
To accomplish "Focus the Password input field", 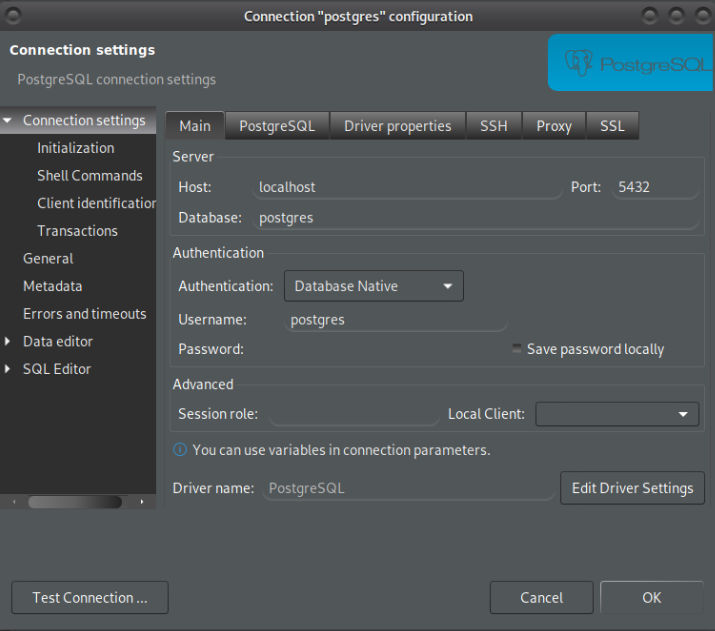I will [x=395, y=349].
